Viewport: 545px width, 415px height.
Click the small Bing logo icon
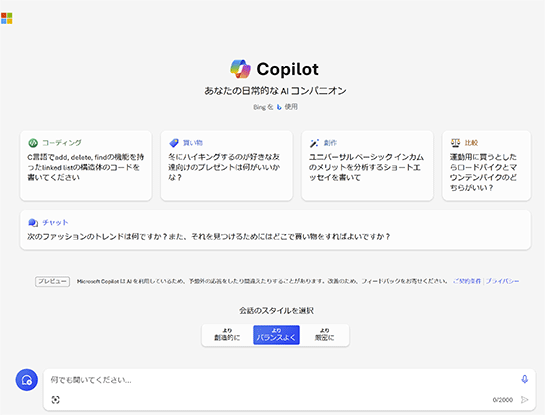(279, 107)
